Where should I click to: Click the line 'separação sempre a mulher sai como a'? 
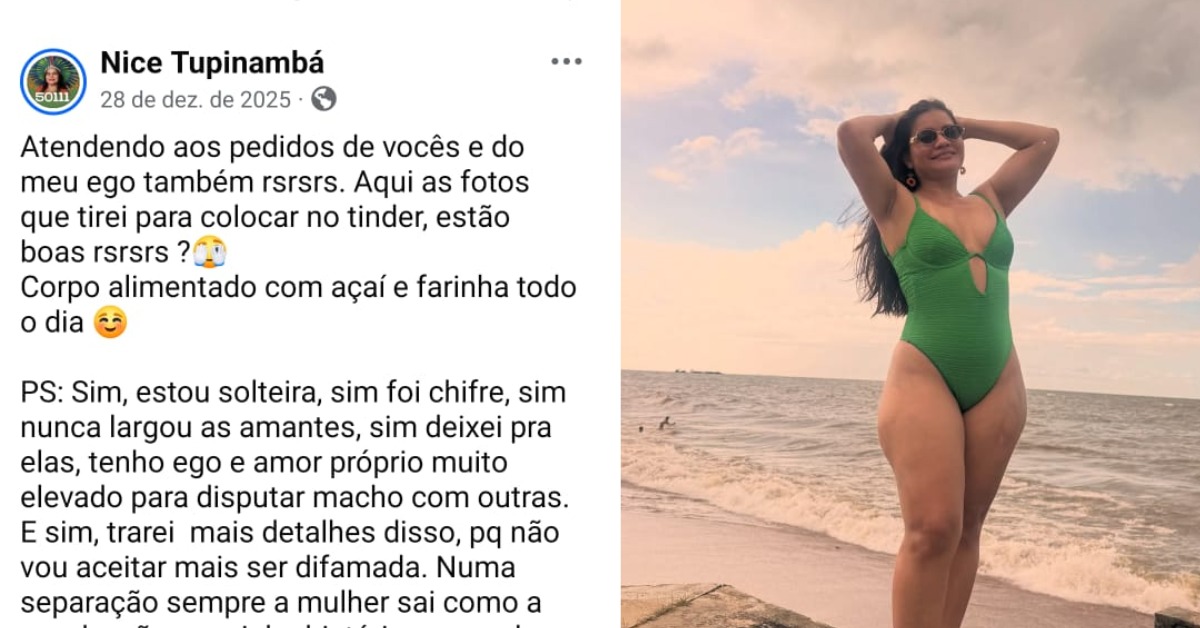[281, 603]
